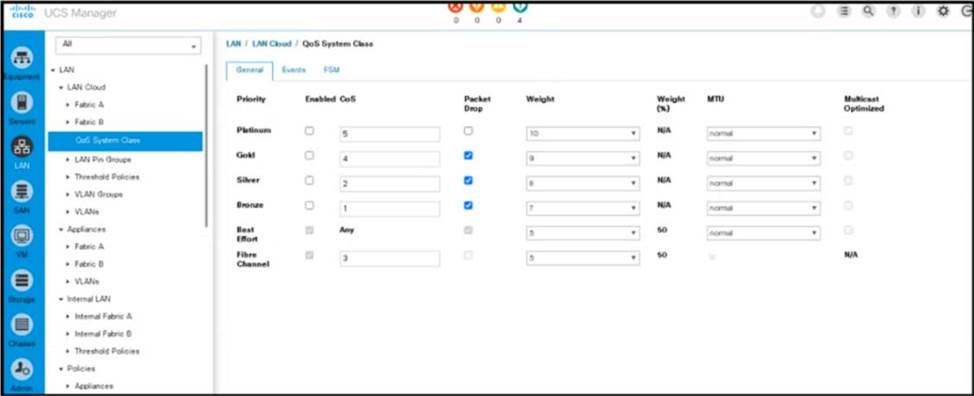Uncheck Packet Drop for Silver
The width and height of the screenshot is (974, 396).
click(x=468, y=181)
